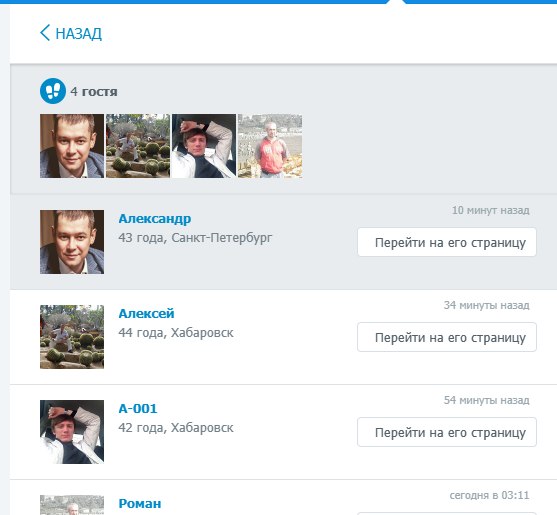This screenshot has height=515, width=557.
Task: Click Роман's partially visible avatar
Action: [x=72, y=505]
